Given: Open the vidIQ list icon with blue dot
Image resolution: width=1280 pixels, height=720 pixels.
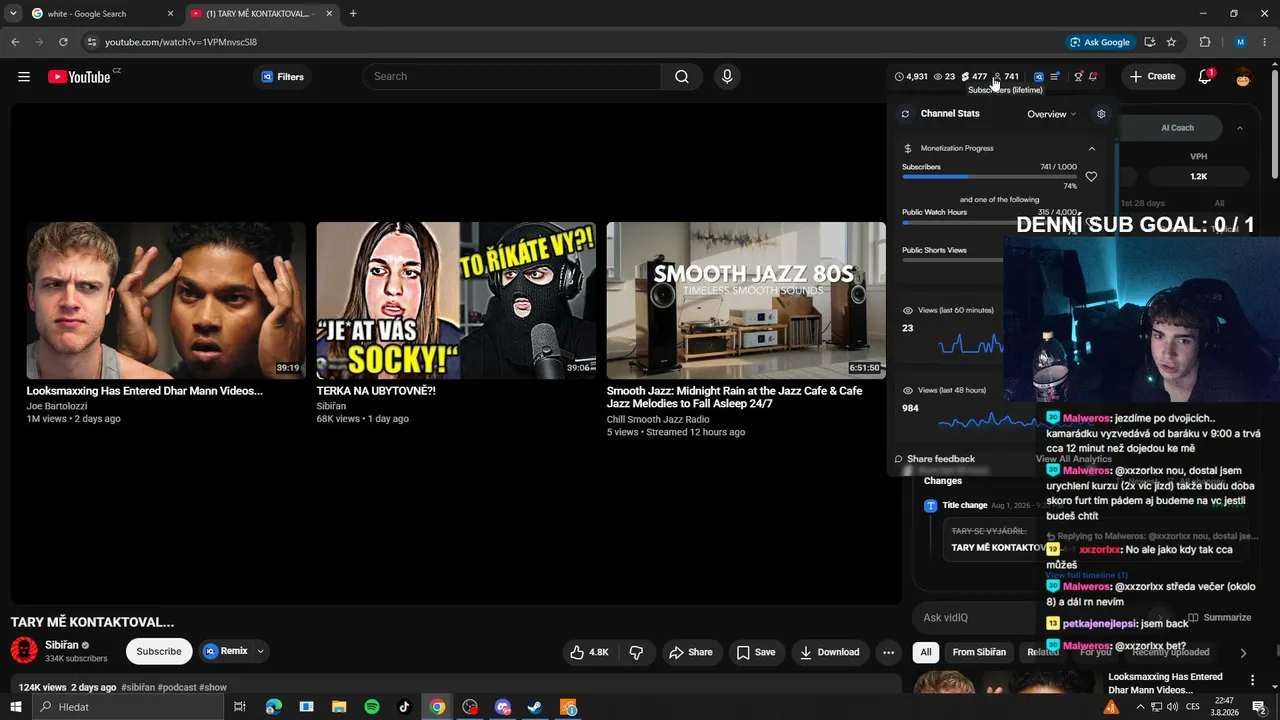Looking at the screenshot, I should coord(1056,77).
